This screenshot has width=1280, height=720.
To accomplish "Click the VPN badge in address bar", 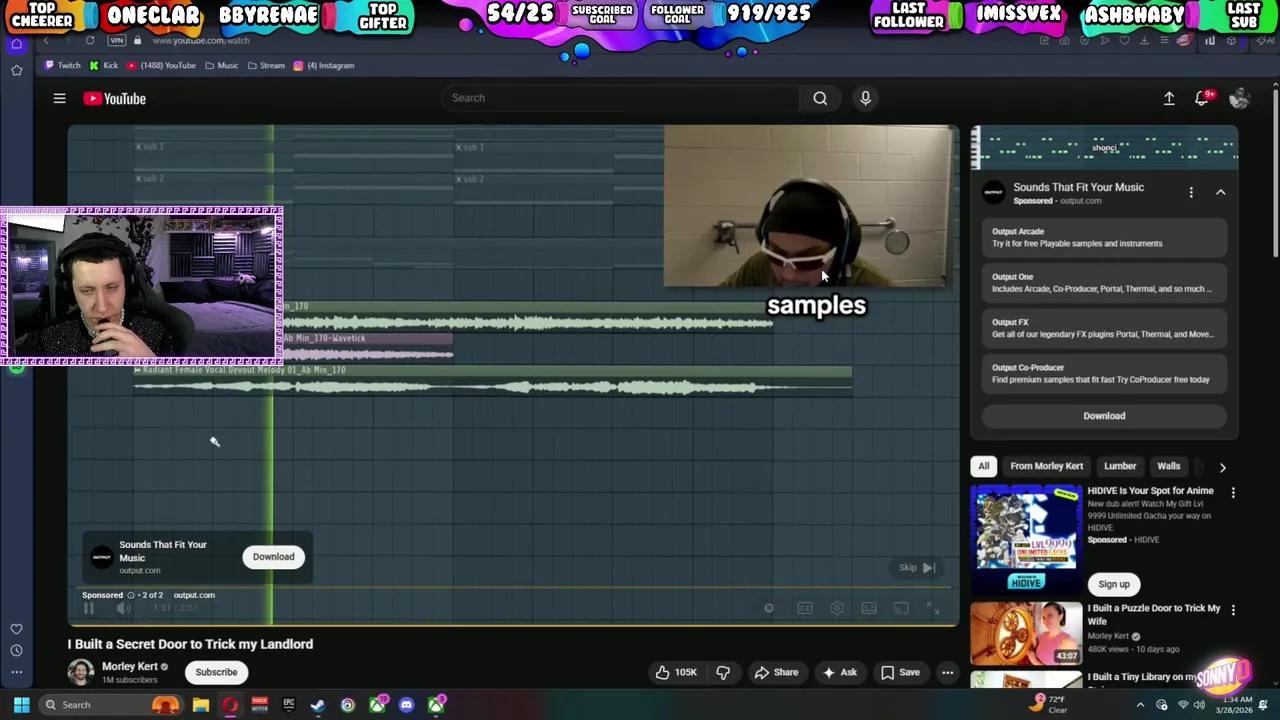I will tap(117, 40).
